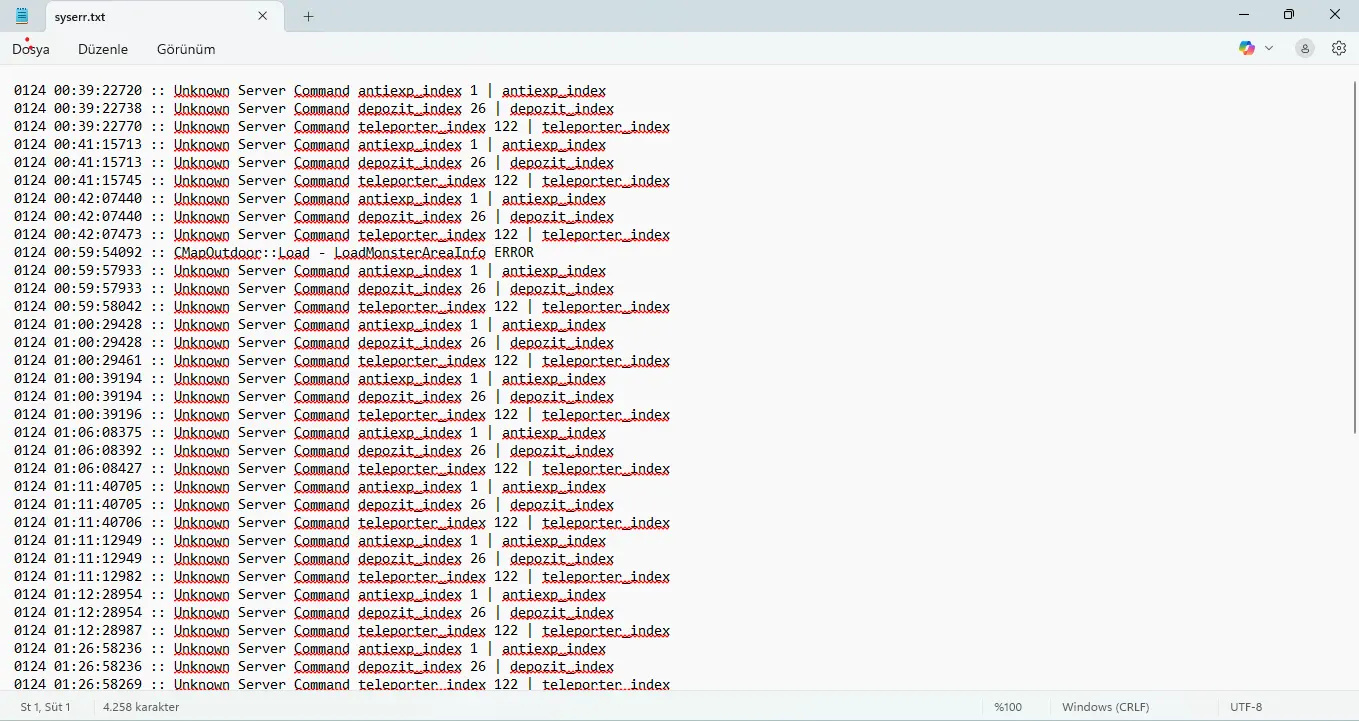Click Windows (CRLF) line ending indicator
The width and height of the screenshot is (1359, 721).
coord(1105,707)
